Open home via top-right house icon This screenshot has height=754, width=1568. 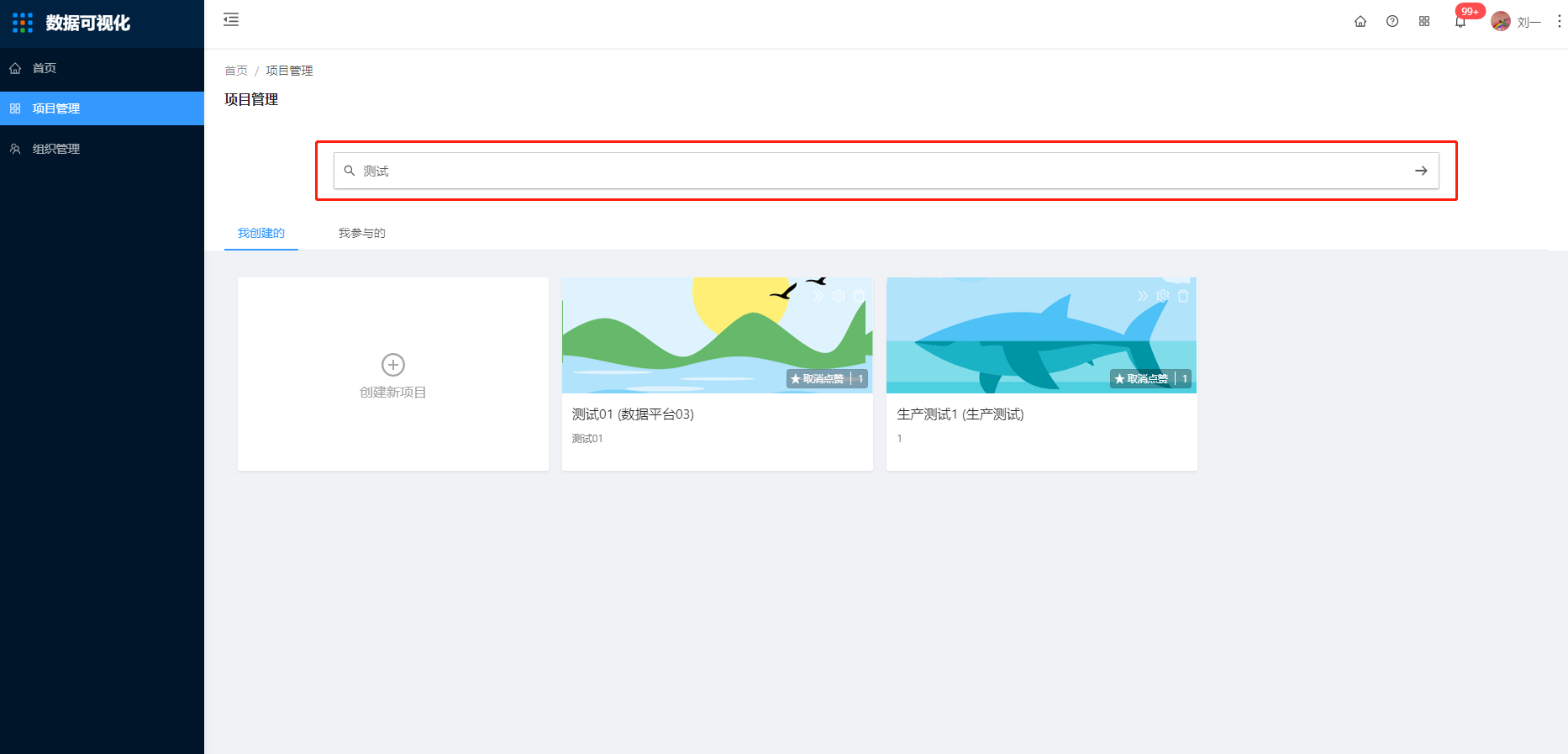[1360, 22]
